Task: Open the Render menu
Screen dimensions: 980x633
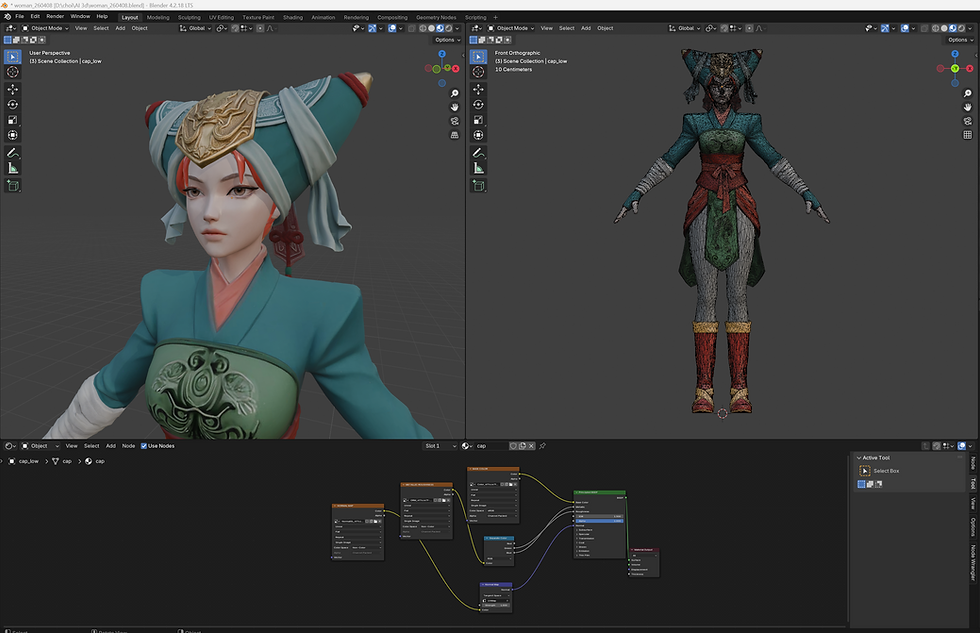Action: 55,16
